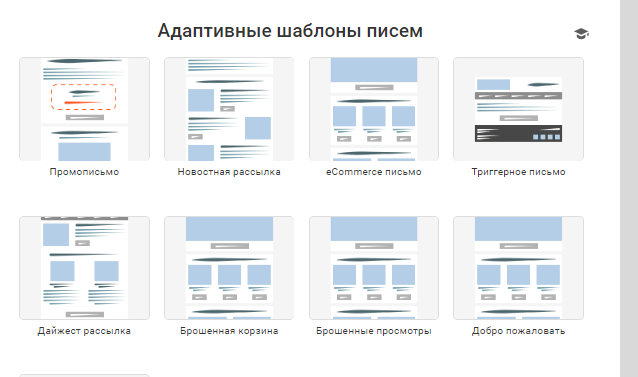Click the Промописьмо label text
This screenshot has width=638, height=377.
click(84, 172)
